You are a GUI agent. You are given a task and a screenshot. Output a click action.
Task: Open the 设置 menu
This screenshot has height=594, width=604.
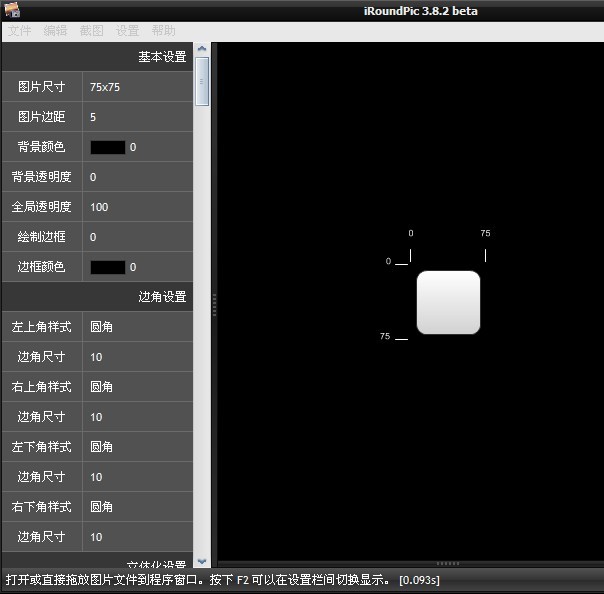(128, 31)
